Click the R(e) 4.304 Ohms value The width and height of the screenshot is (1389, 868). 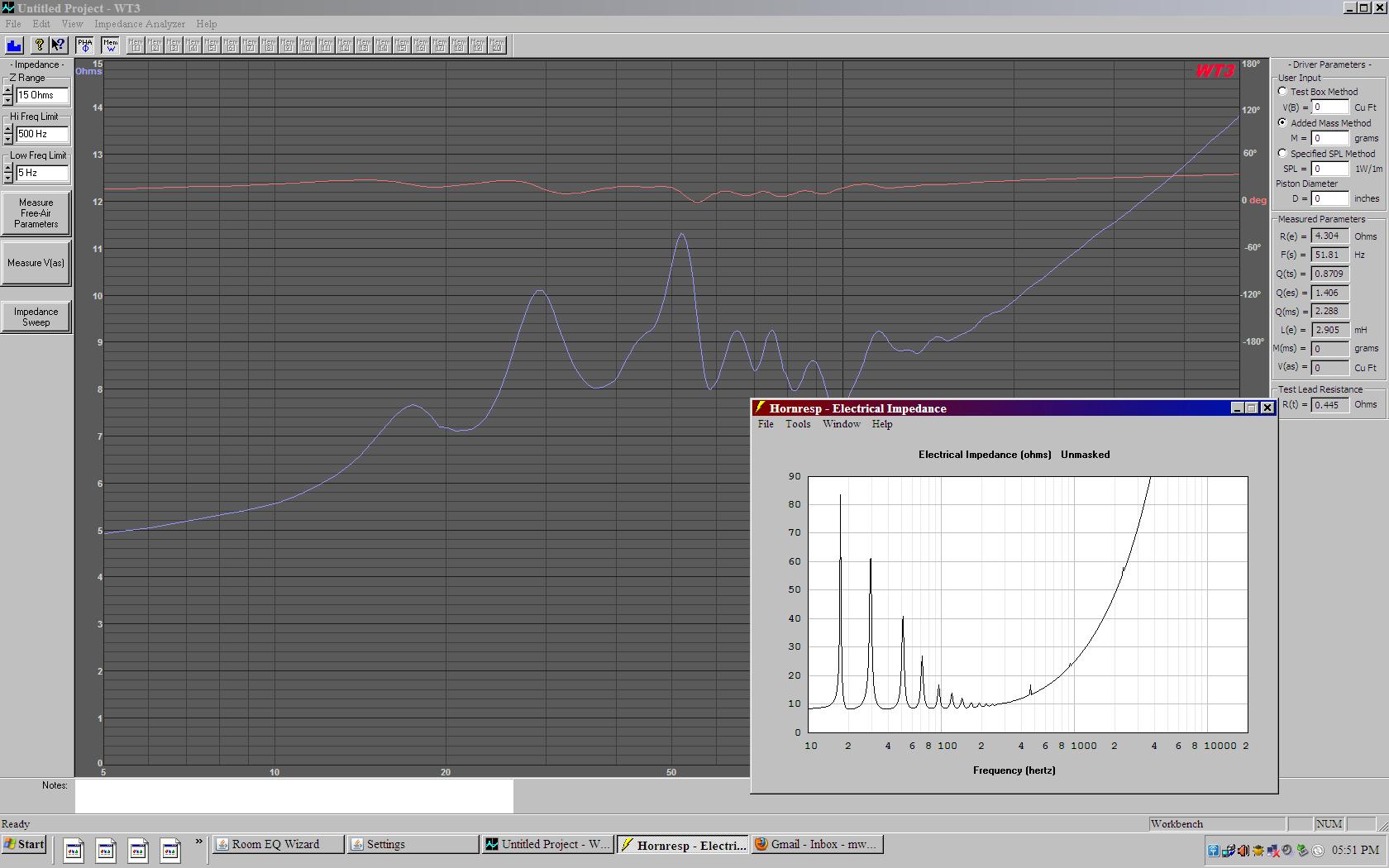click(x=1330, y=236)
